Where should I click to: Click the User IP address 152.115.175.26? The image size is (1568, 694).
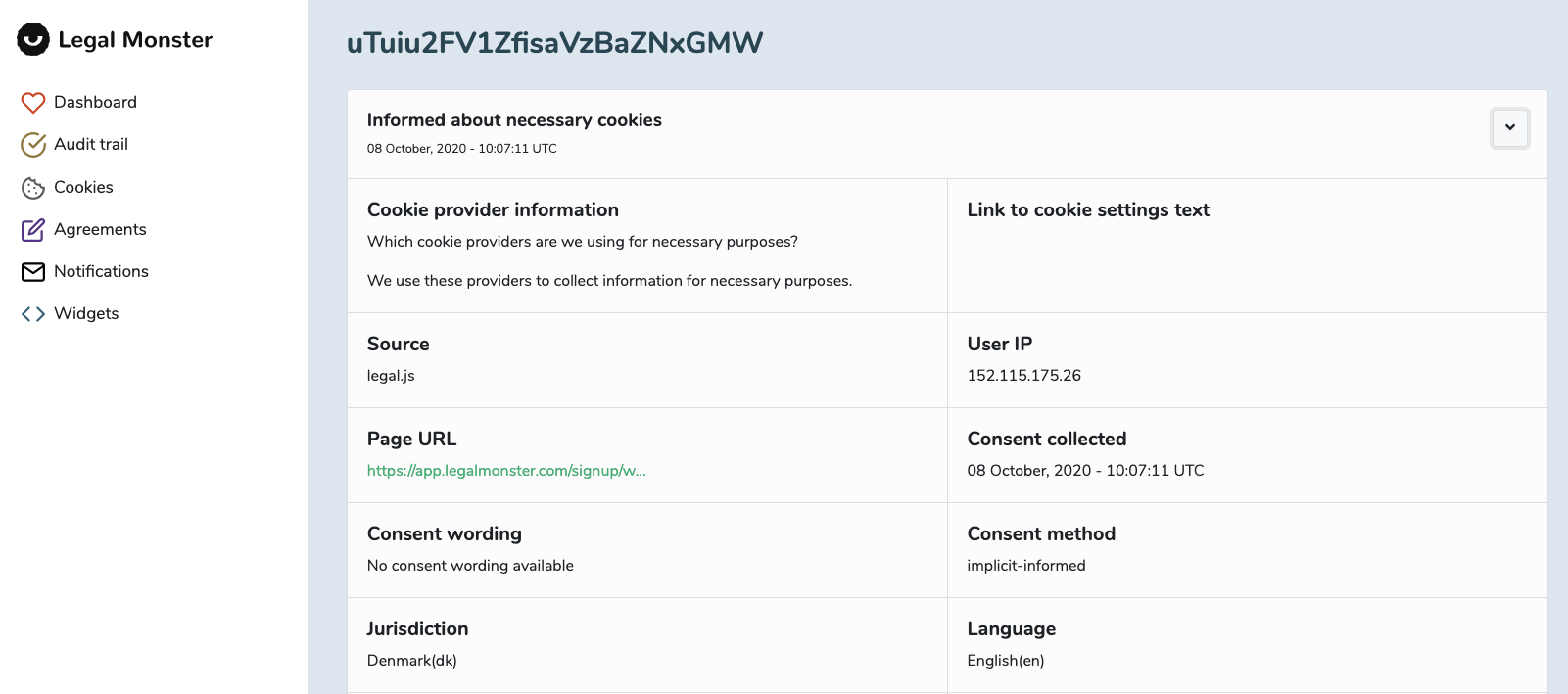pos(1023,376)
